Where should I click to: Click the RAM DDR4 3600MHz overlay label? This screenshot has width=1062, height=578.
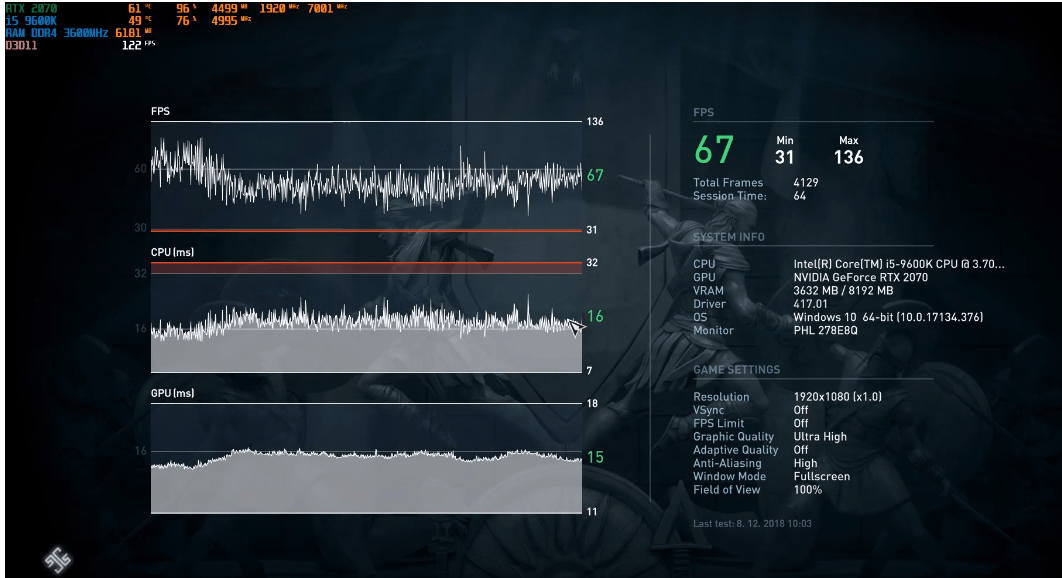[x=57, y=33]
